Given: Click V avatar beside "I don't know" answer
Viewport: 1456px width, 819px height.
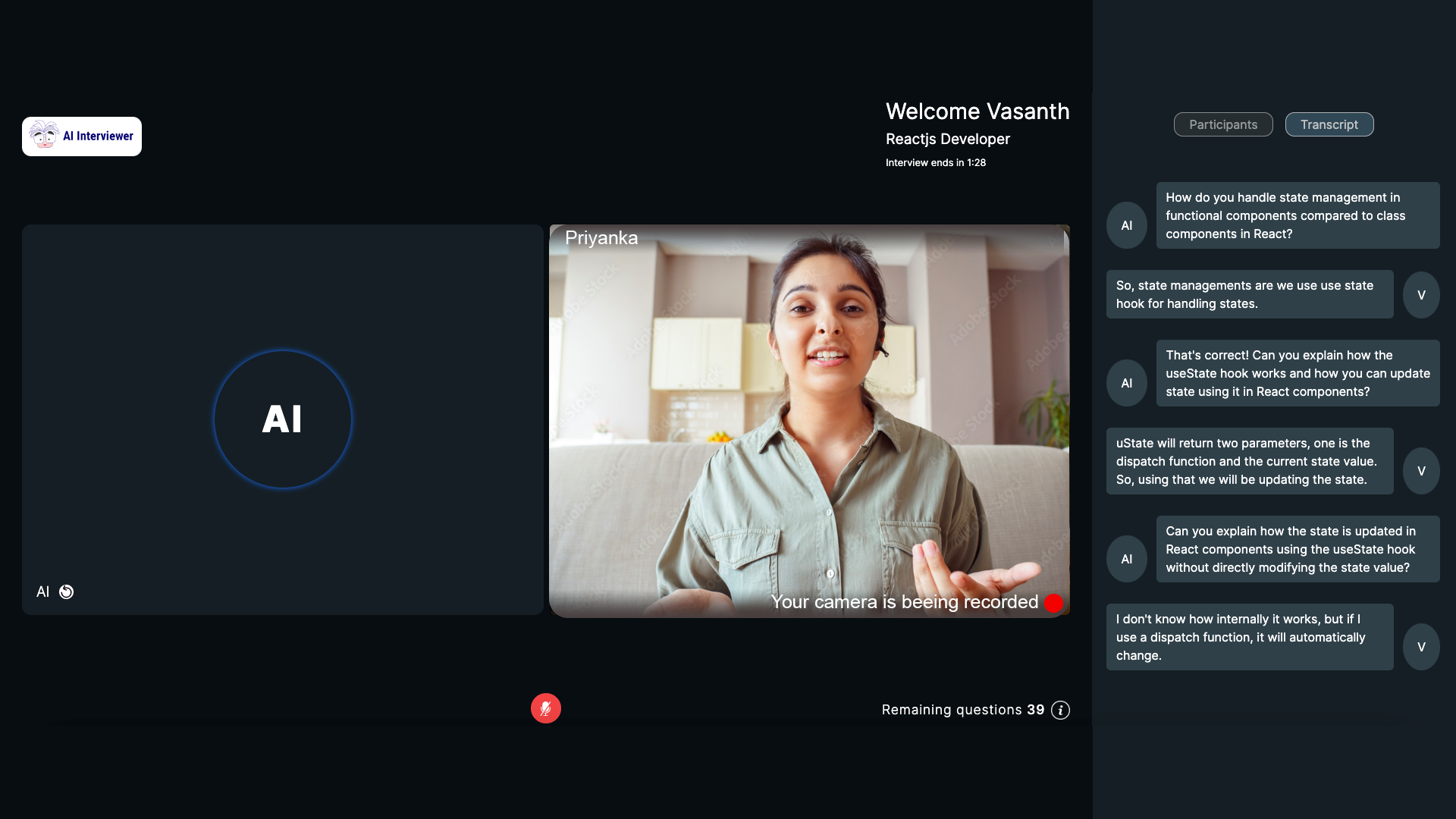Looking at the screenshot, I should pyautogui.click(x=1420, y=647).
